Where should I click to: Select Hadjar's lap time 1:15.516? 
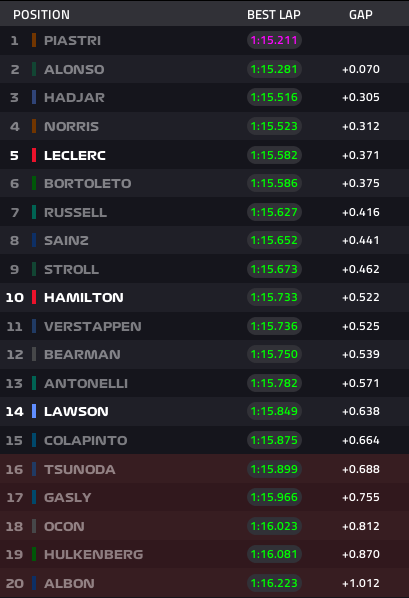coord(274,97)
